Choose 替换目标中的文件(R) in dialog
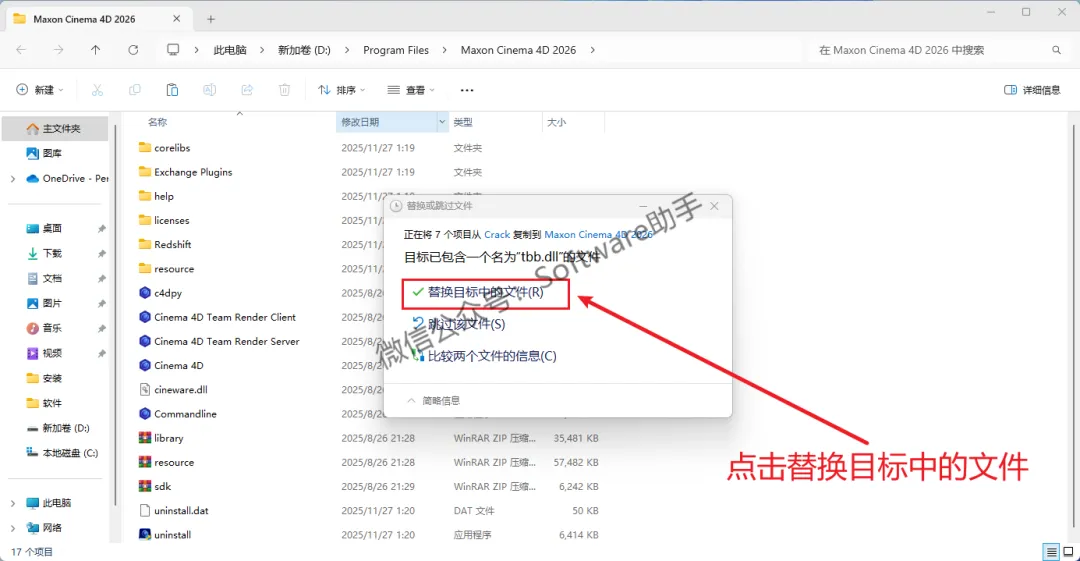The width and height of the screenshot is (1080, 561). click(x=486, y=292)
